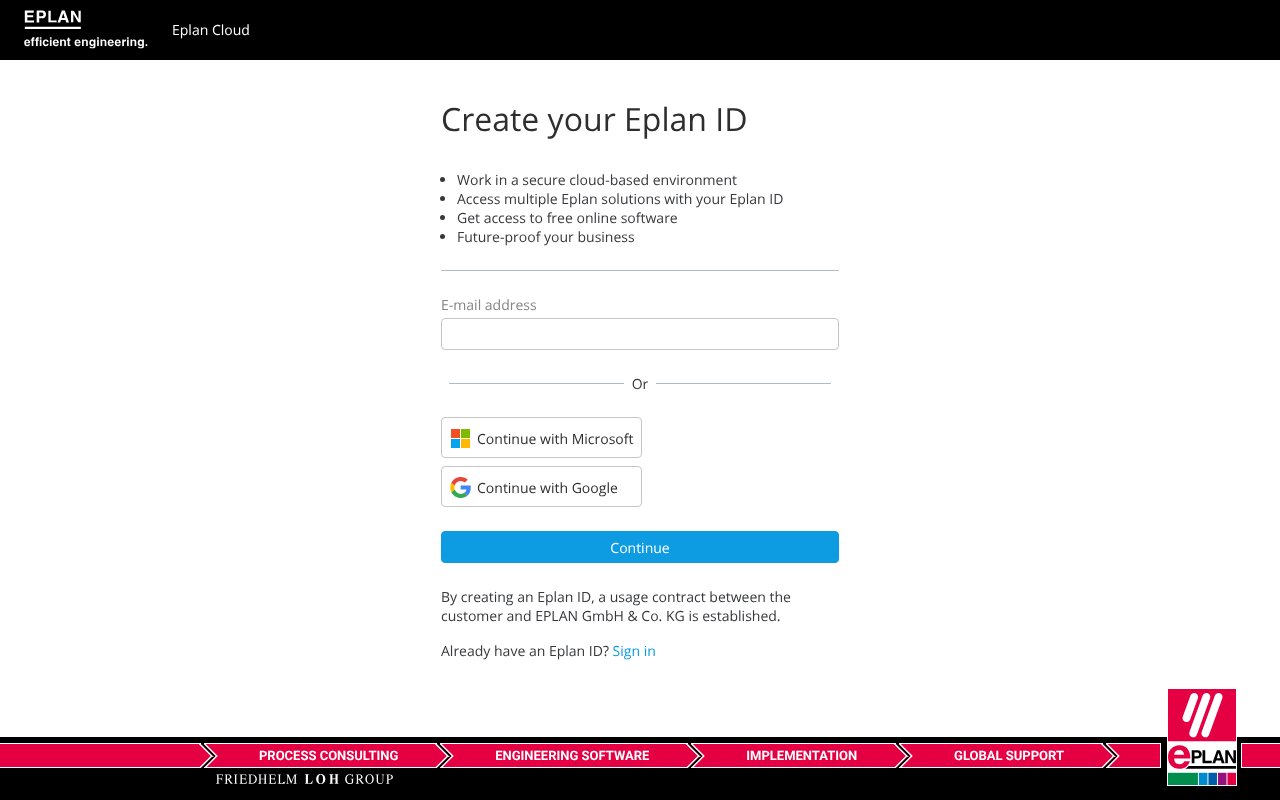Select the Google logo icon
The height and width of the screenshot is (800, 1280).
460,487
